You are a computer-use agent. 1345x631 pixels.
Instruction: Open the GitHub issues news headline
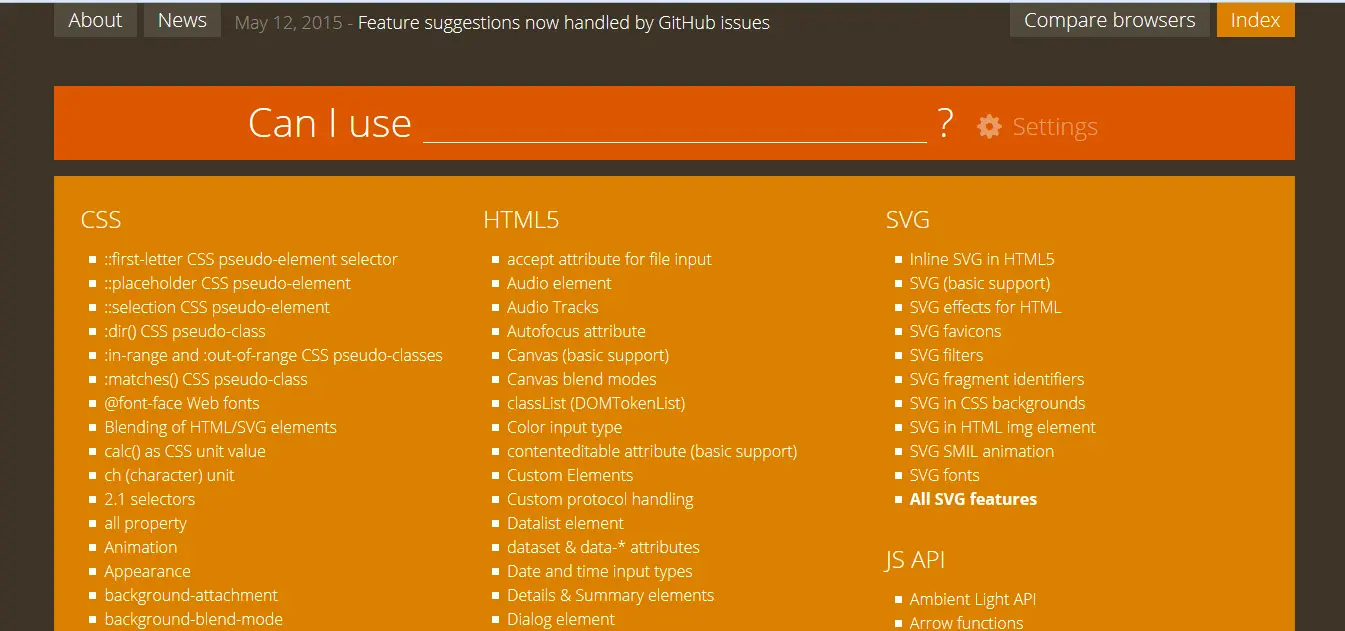coord(564,22)
